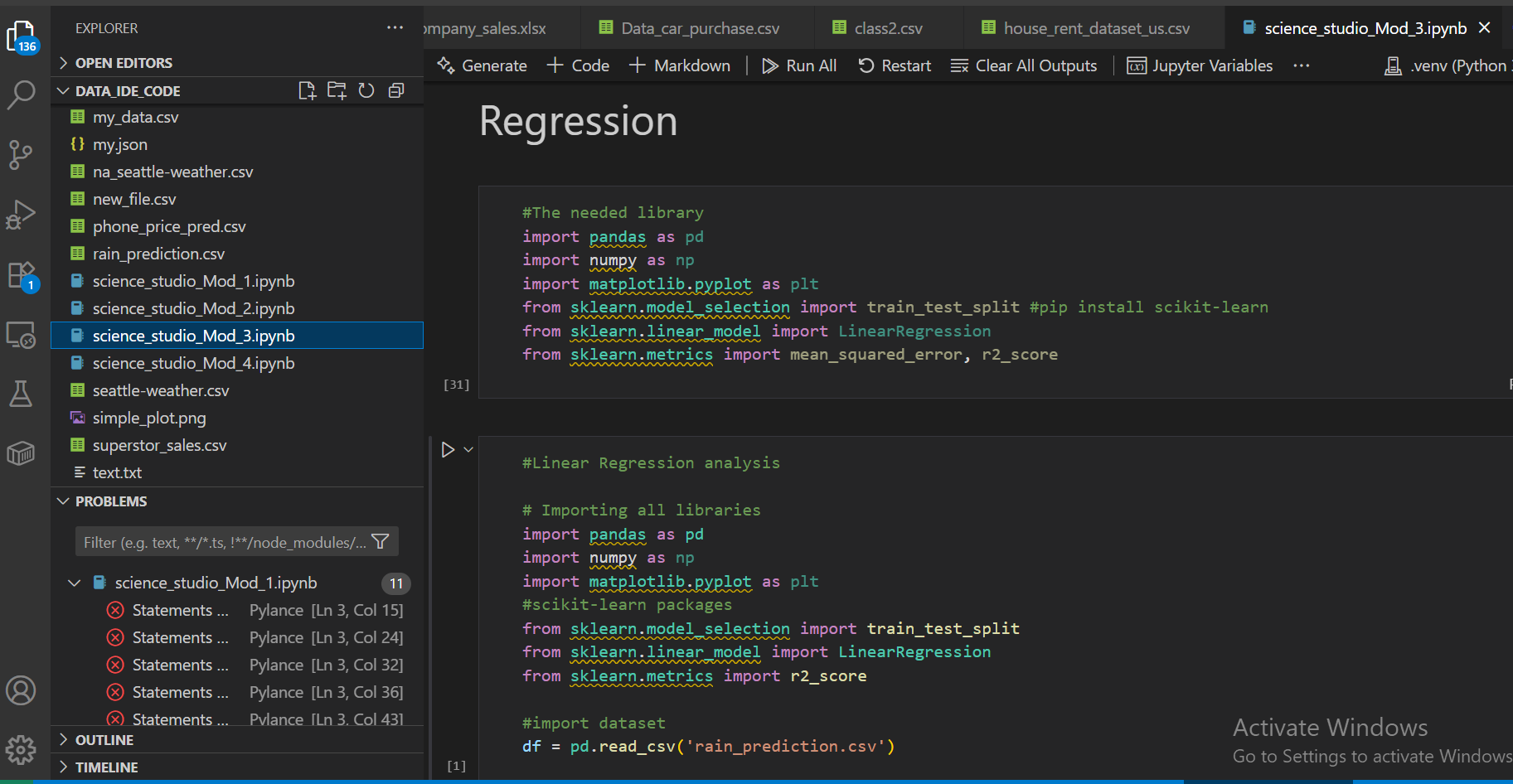1513x784 pixels.
Task: Open the Search view in activity bar
Action: (x=21, y=94)
